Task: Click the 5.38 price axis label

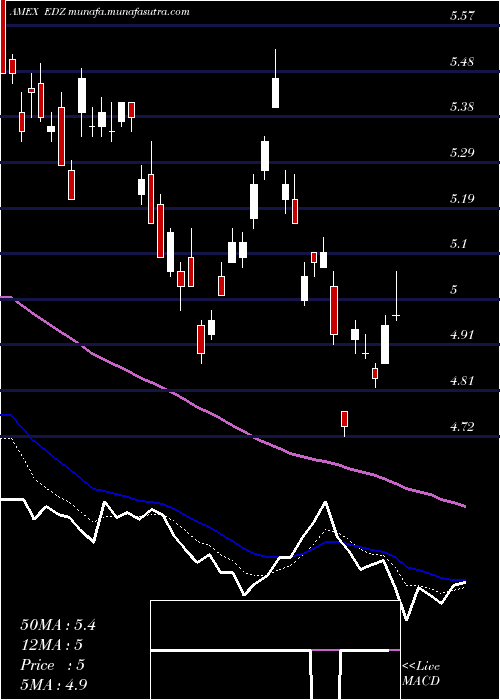Action: click(x=462, y=107)
